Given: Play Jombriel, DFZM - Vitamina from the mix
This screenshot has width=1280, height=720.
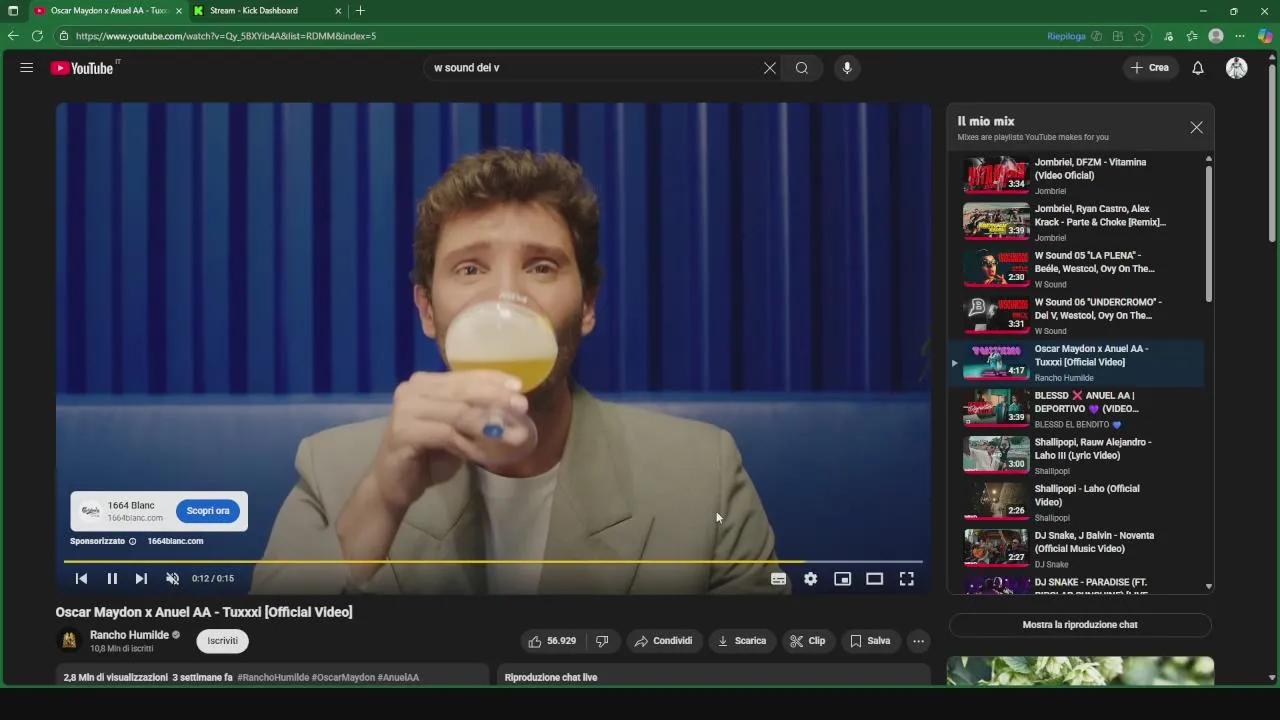Looking at the screenshot, I should click(x=1075, y=175).
